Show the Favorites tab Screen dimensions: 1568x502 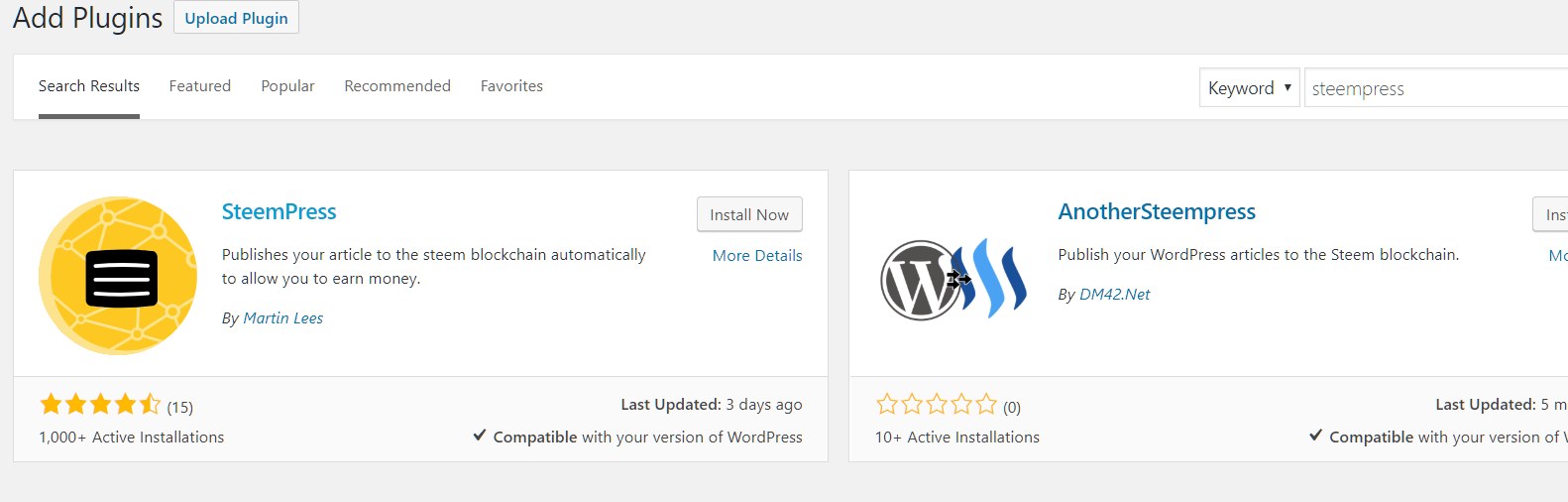click(x=511, y=86)
